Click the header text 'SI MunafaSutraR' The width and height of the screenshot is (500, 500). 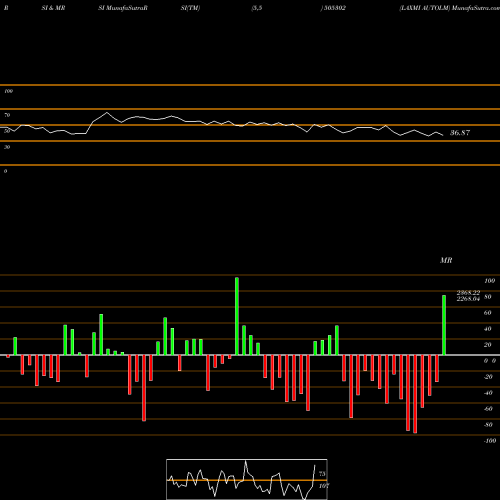(x=123, y=8)
